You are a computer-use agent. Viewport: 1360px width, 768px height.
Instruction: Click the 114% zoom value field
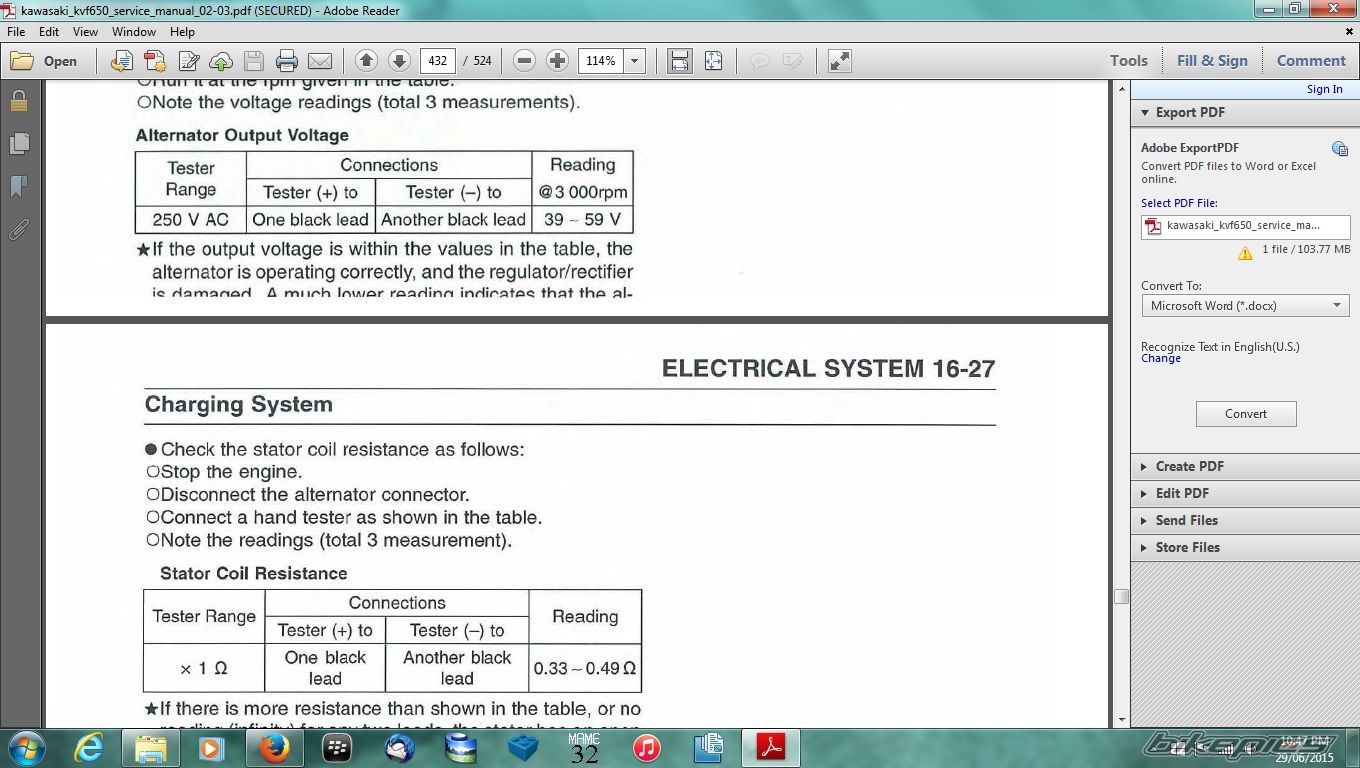(601, 61)
